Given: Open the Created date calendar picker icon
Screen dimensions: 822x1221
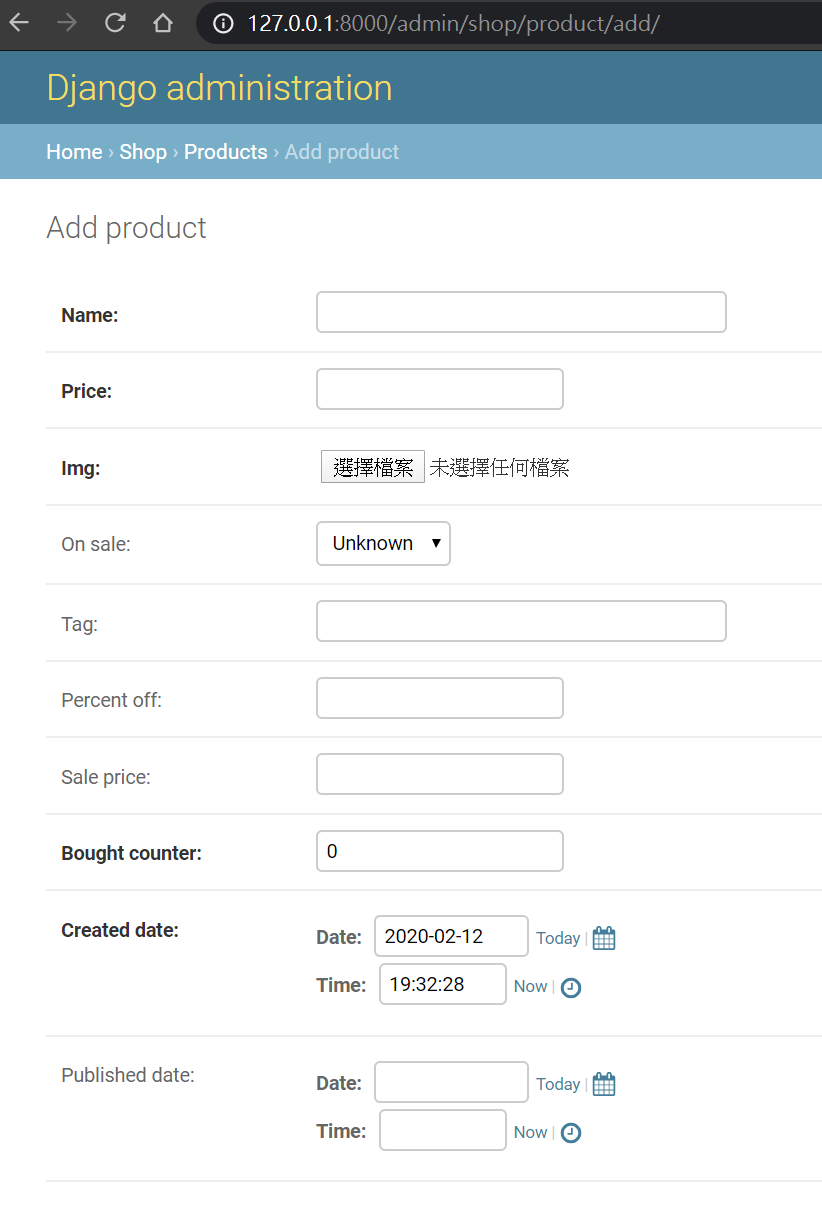Looking at the screenshot, I should click(x=604, y=938).
